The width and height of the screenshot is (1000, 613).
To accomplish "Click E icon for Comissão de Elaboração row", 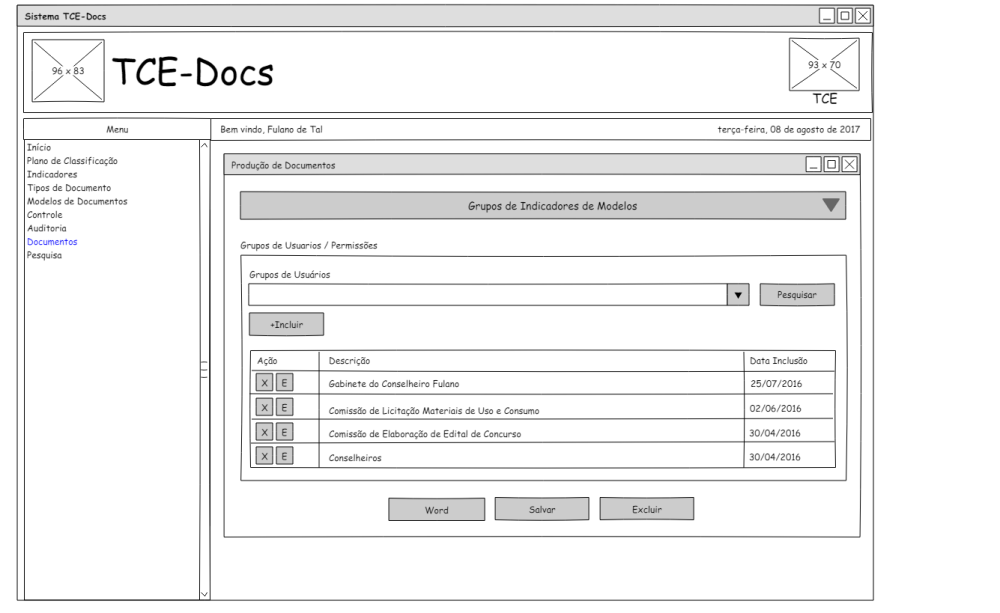I will click(x=284, y=432).
